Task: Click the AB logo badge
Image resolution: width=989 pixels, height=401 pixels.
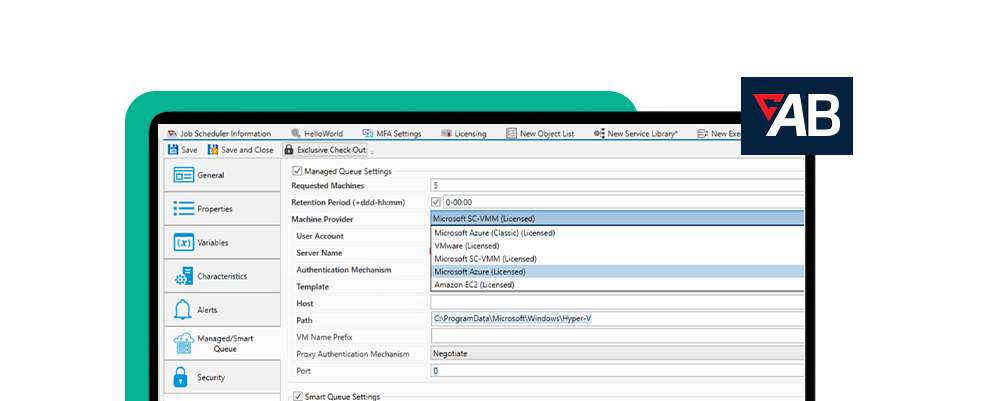Action: point(797,116)
